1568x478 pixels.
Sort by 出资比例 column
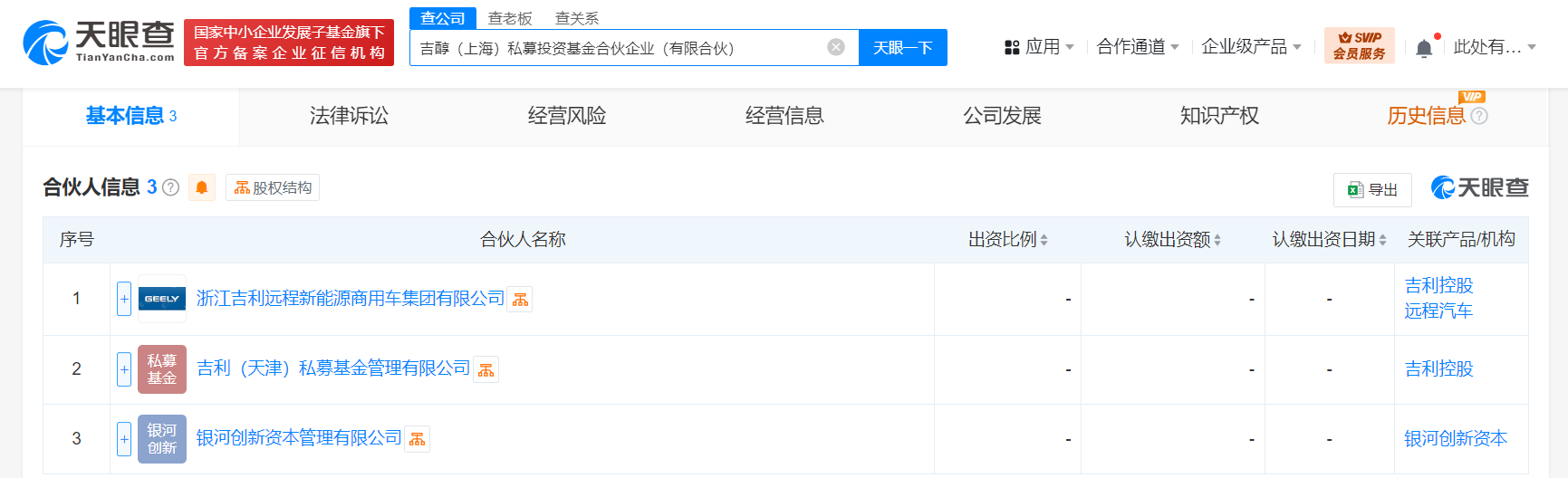point(1007,240)
